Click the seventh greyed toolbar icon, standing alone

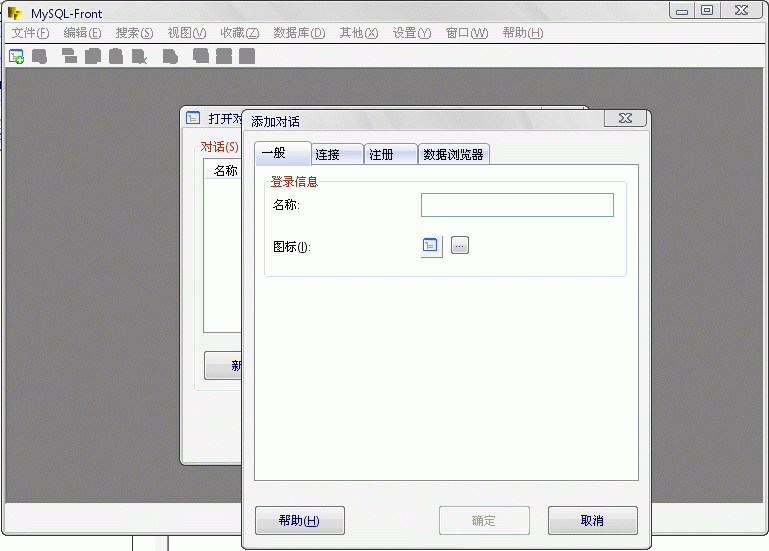tap(170, 56)
